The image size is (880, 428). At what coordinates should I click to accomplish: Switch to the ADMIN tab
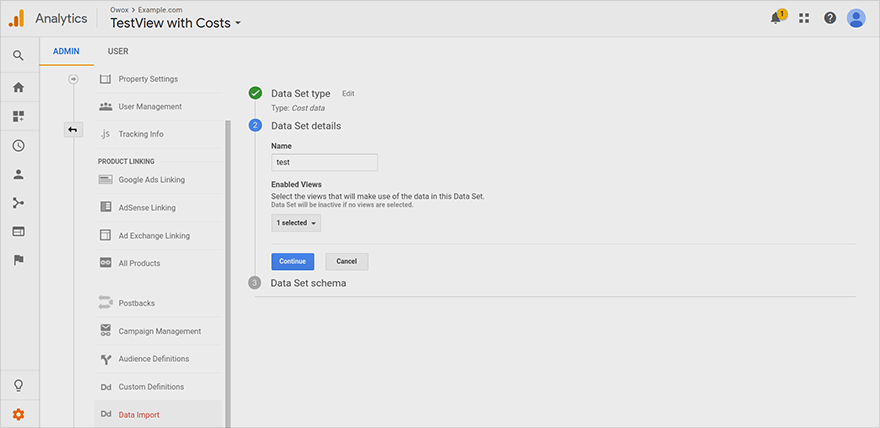pos(66,52)
